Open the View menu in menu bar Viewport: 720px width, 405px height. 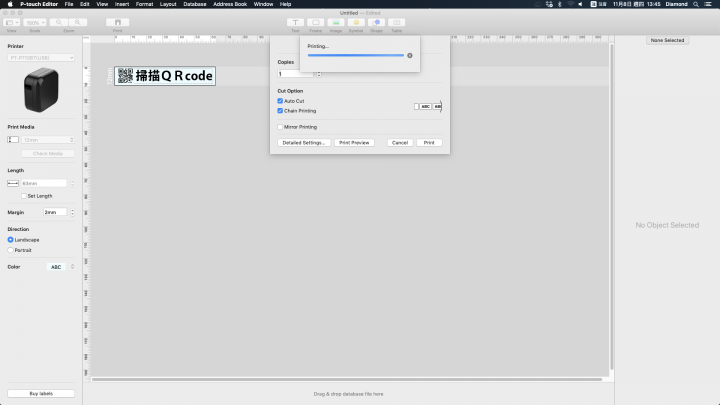coord(102,4)
